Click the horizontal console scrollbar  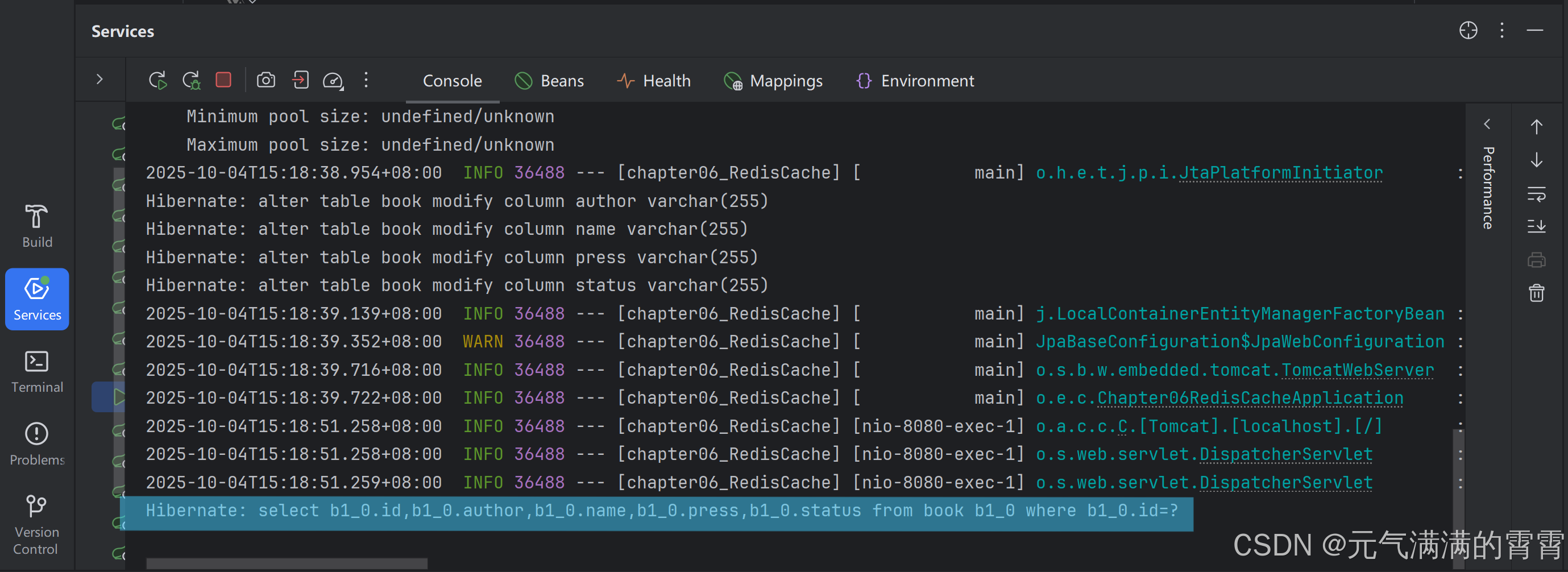[287, 564]
